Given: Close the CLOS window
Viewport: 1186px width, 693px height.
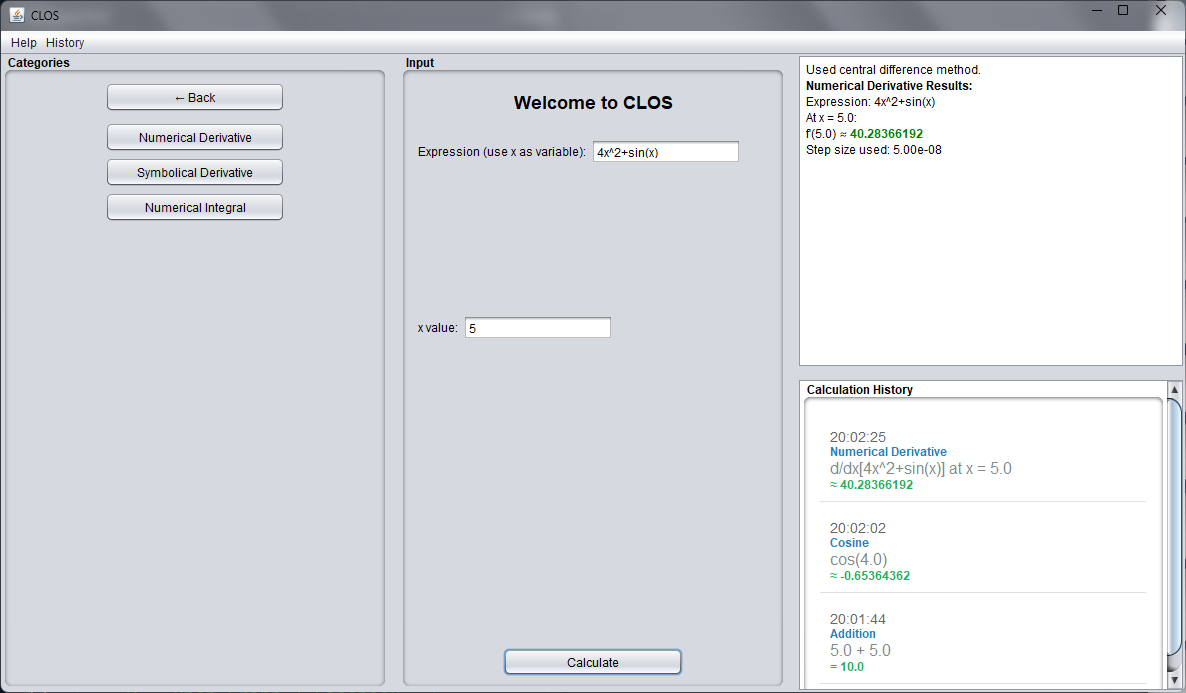Looking at the screenshot, I should pyautogui.click(x=1160, y=11).
